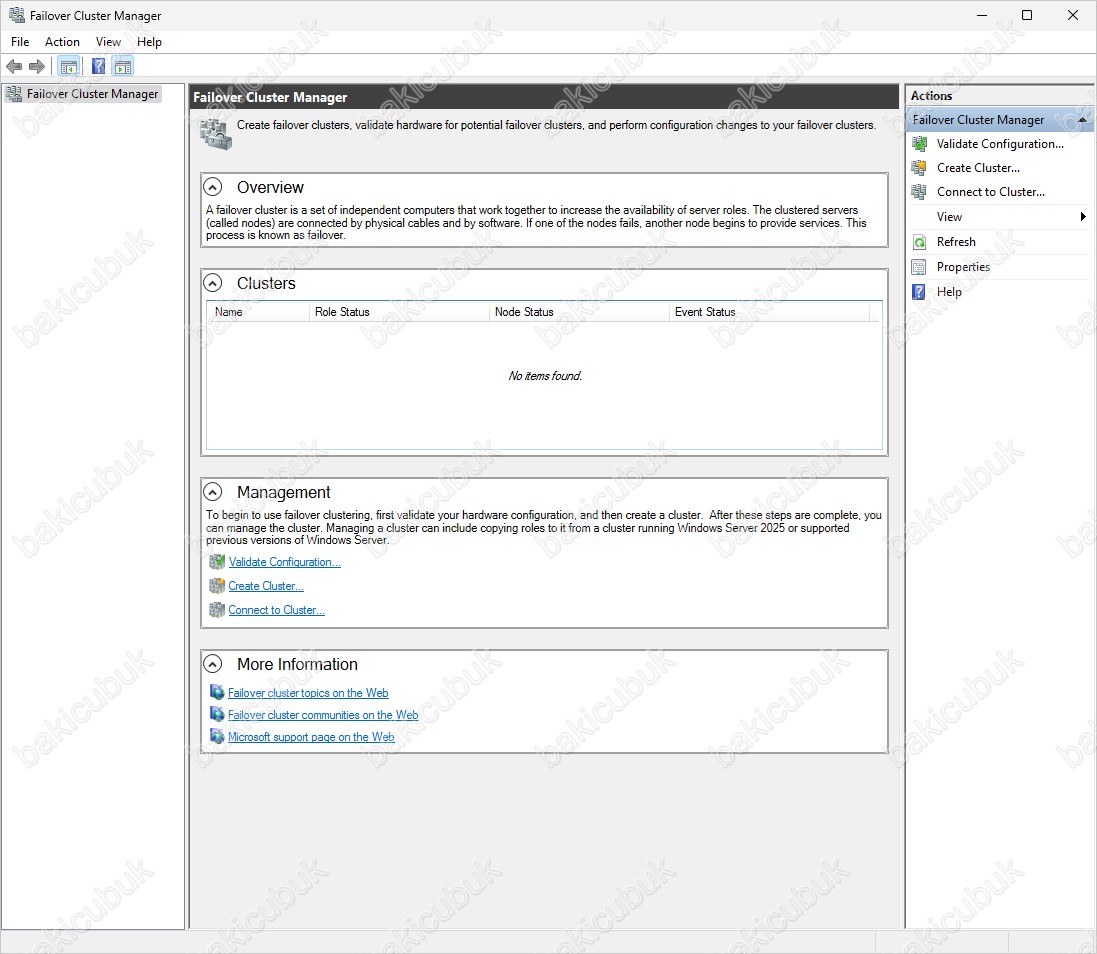Screen dimensions: 1097x954
Task: Click the Validate Configuration icon in Actions pane
Action: 919,144
